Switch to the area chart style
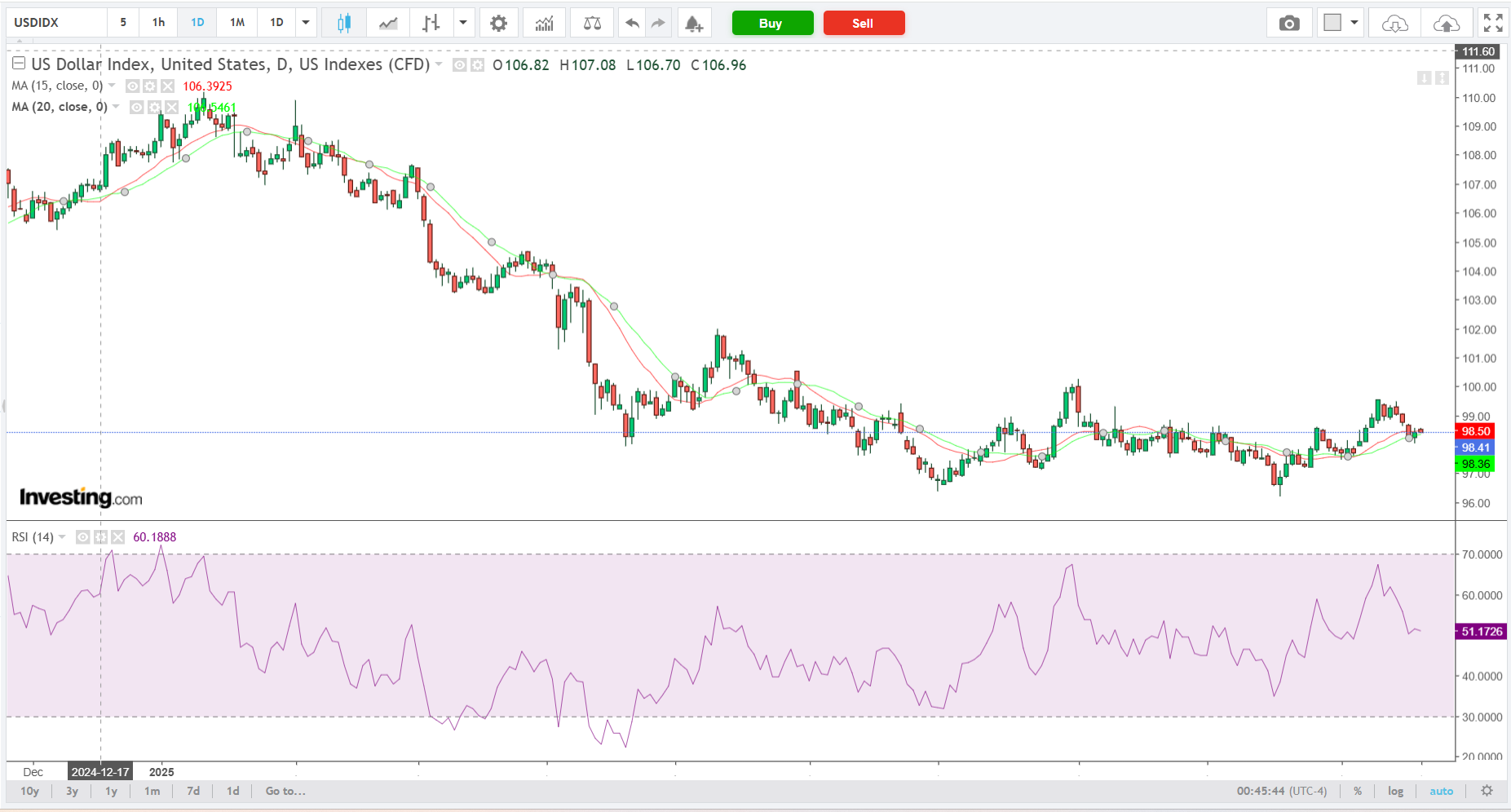1511x812 pixels. click(388, 23)
